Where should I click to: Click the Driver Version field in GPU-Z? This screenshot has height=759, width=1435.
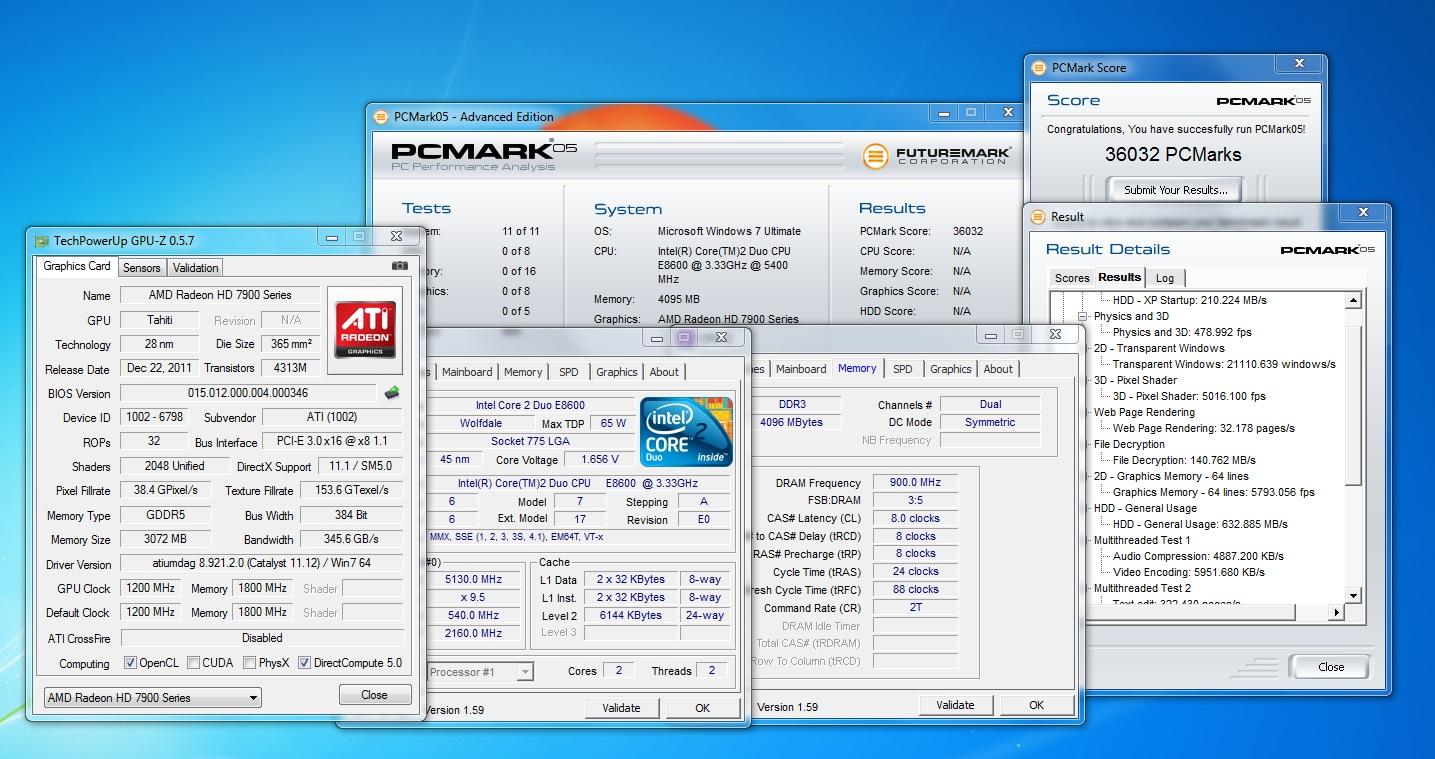pos(262,564)
